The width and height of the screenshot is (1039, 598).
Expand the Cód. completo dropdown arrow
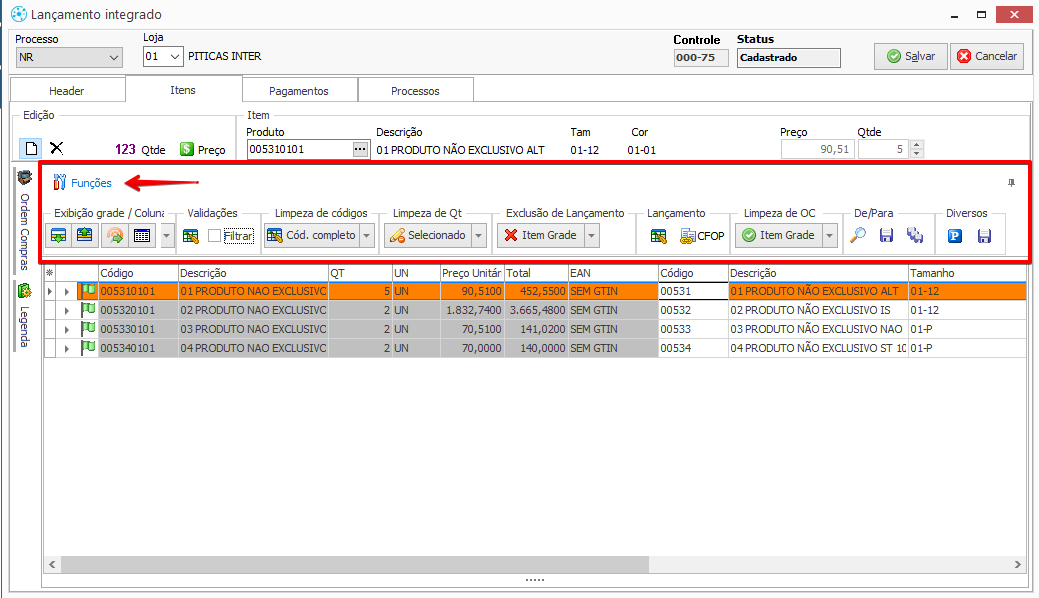[x=367, y=236]
